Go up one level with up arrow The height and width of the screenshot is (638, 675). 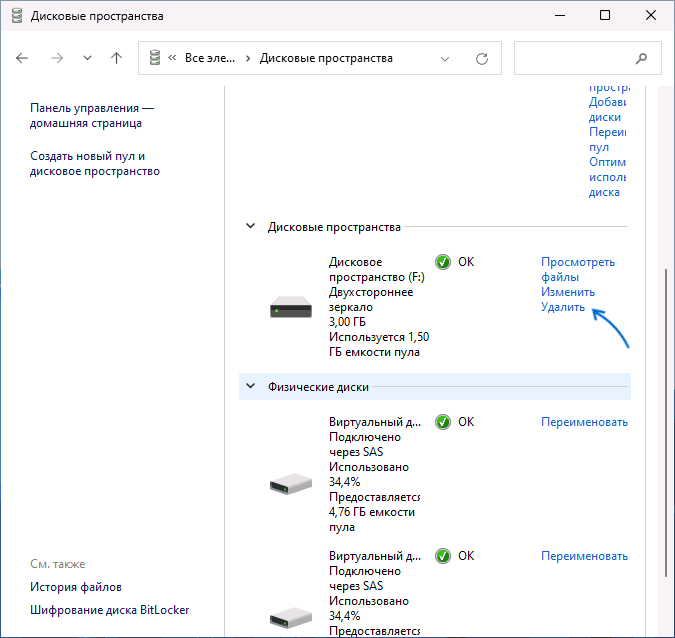tap(116, 58)
